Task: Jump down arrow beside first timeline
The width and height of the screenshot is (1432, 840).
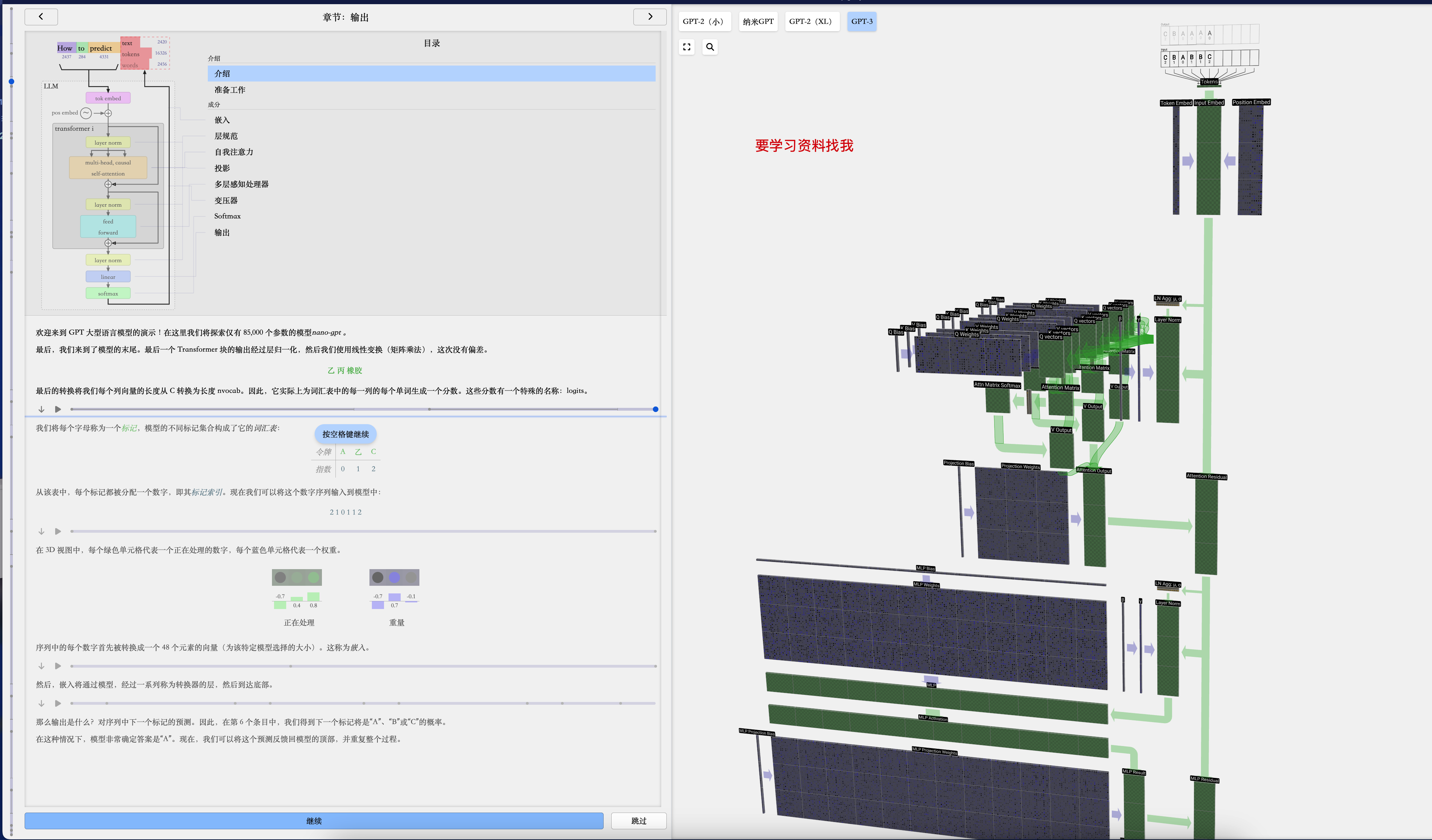Action: 42,409
